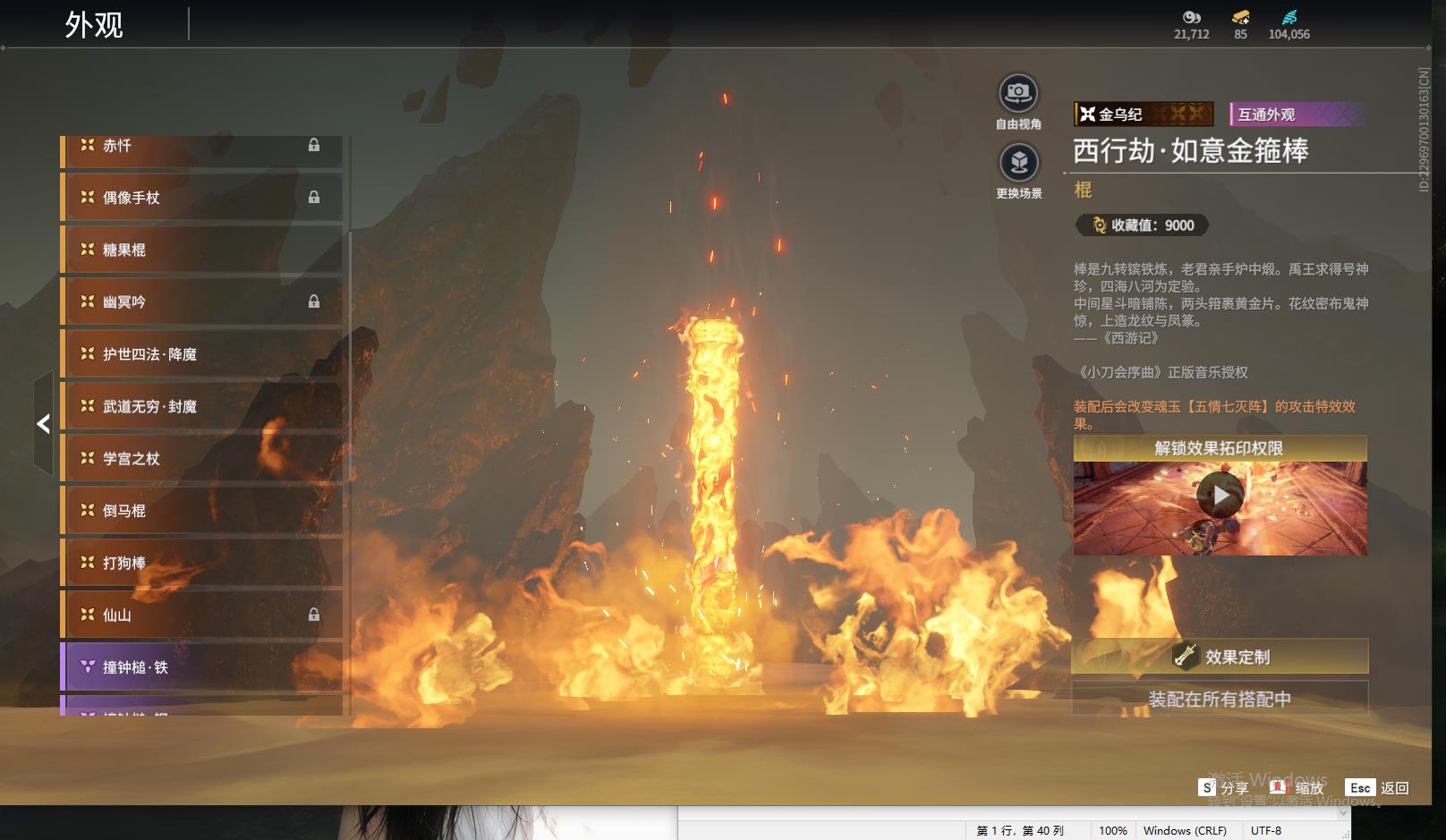Screen dimensions: 1446x840
Task: Select the 幽冥吟 skin entry
Action: coord(201,301)
